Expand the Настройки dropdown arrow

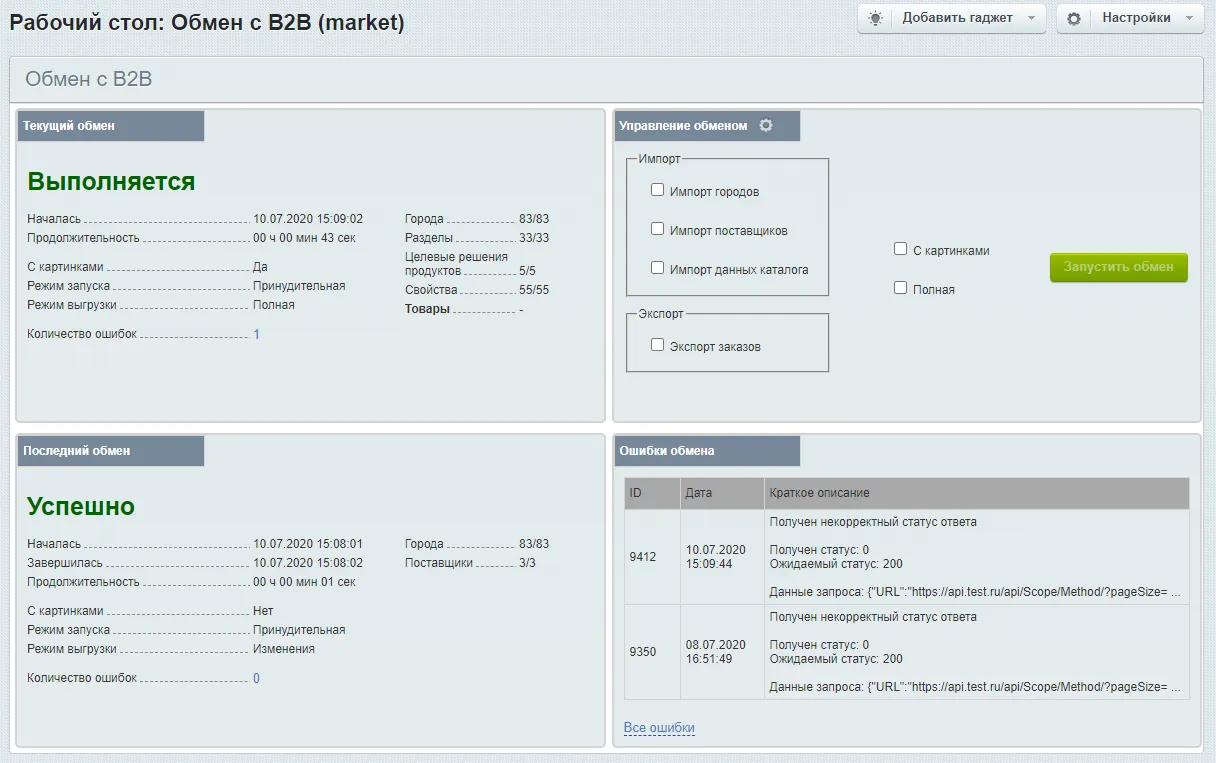coord(1189,18)
